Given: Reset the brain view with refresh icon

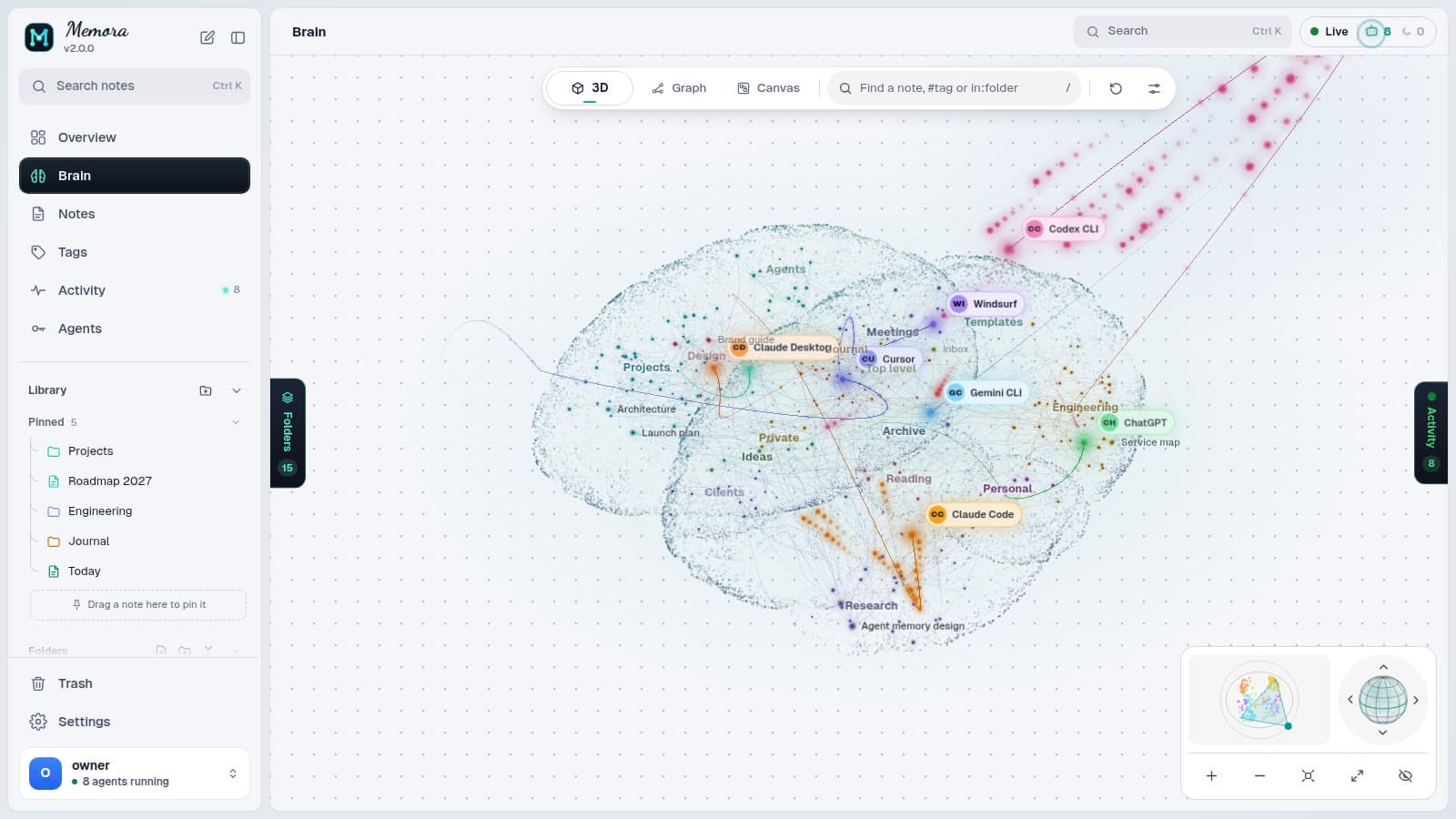Looking at the screenshot, I should point(1116,88).
